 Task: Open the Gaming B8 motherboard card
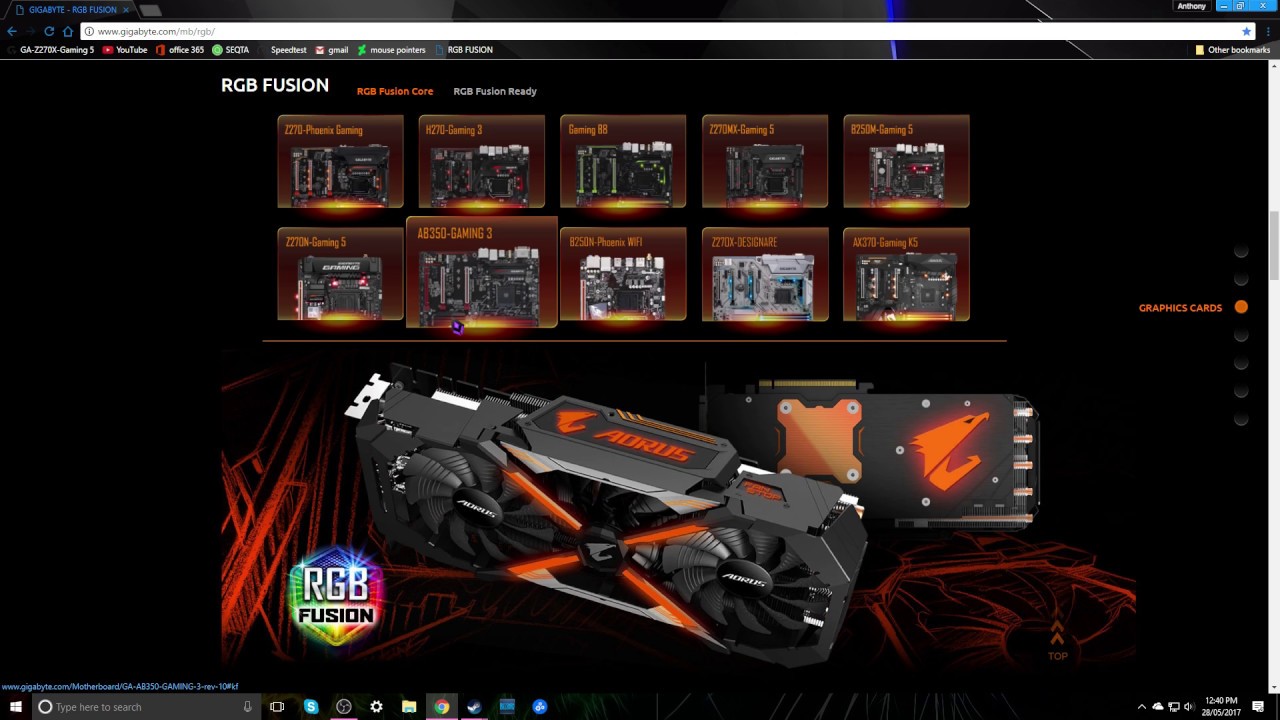coord(623,161)
